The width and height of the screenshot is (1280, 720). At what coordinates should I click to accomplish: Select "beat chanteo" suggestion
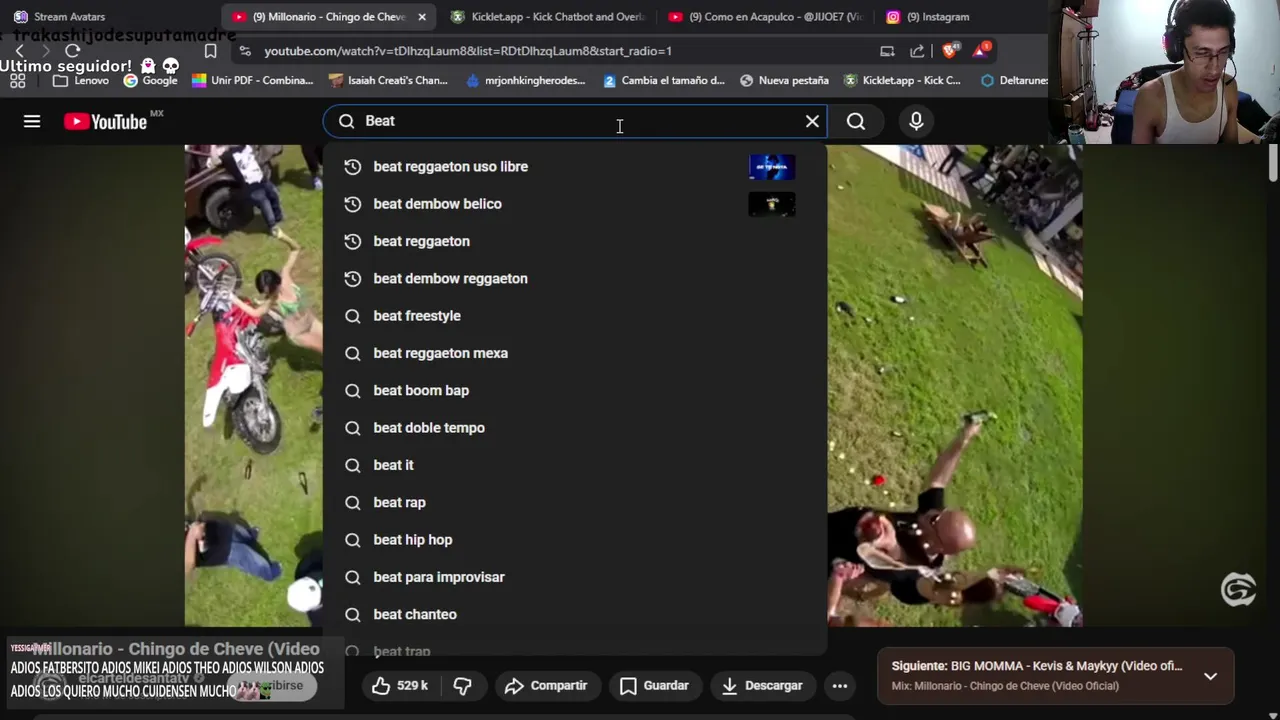(x=575, y=614)
